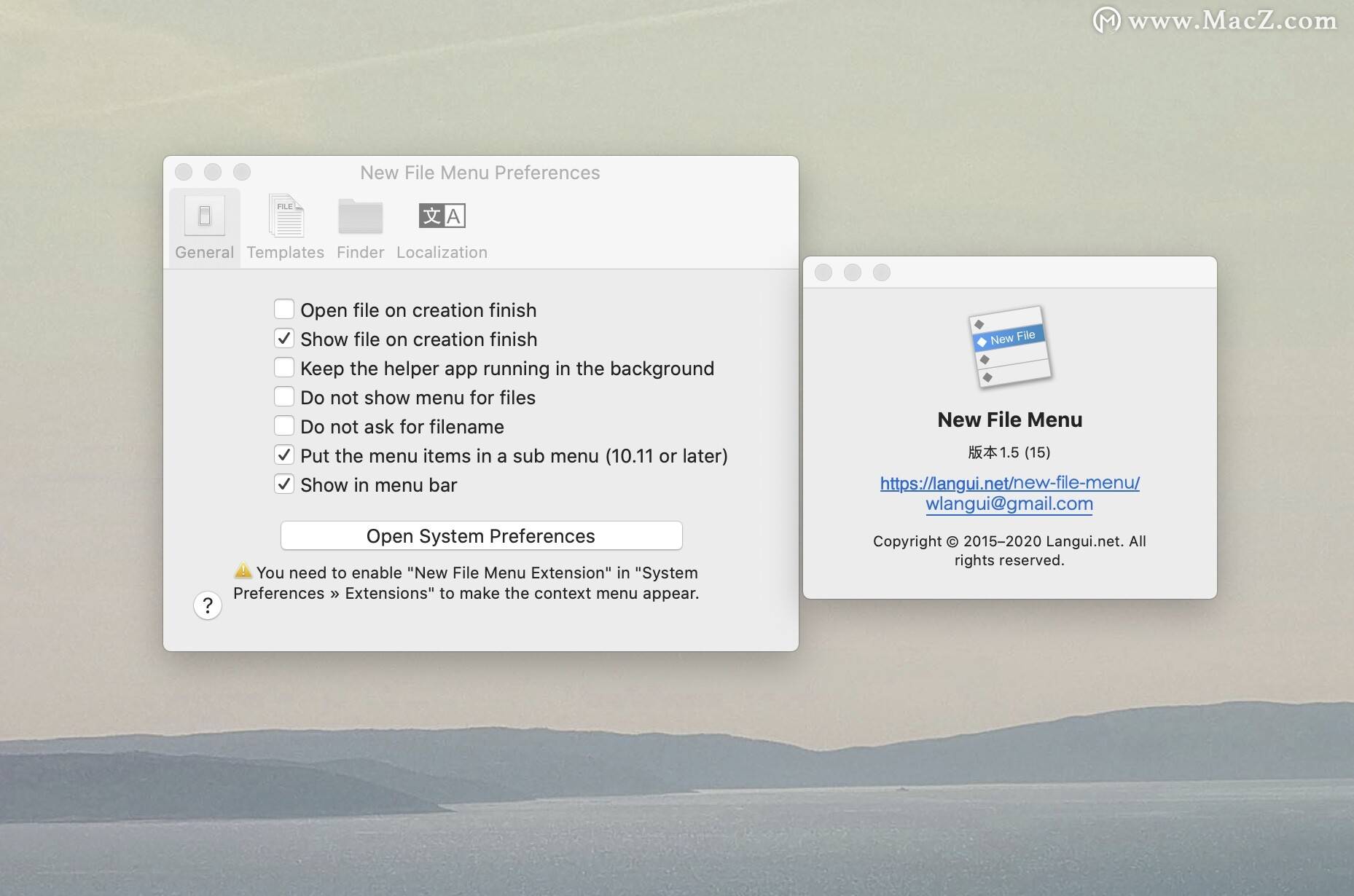Click the New File Menu app icon in About window
The height and width of the screenshot is (896, 1354).
(x=1010, y=347)
